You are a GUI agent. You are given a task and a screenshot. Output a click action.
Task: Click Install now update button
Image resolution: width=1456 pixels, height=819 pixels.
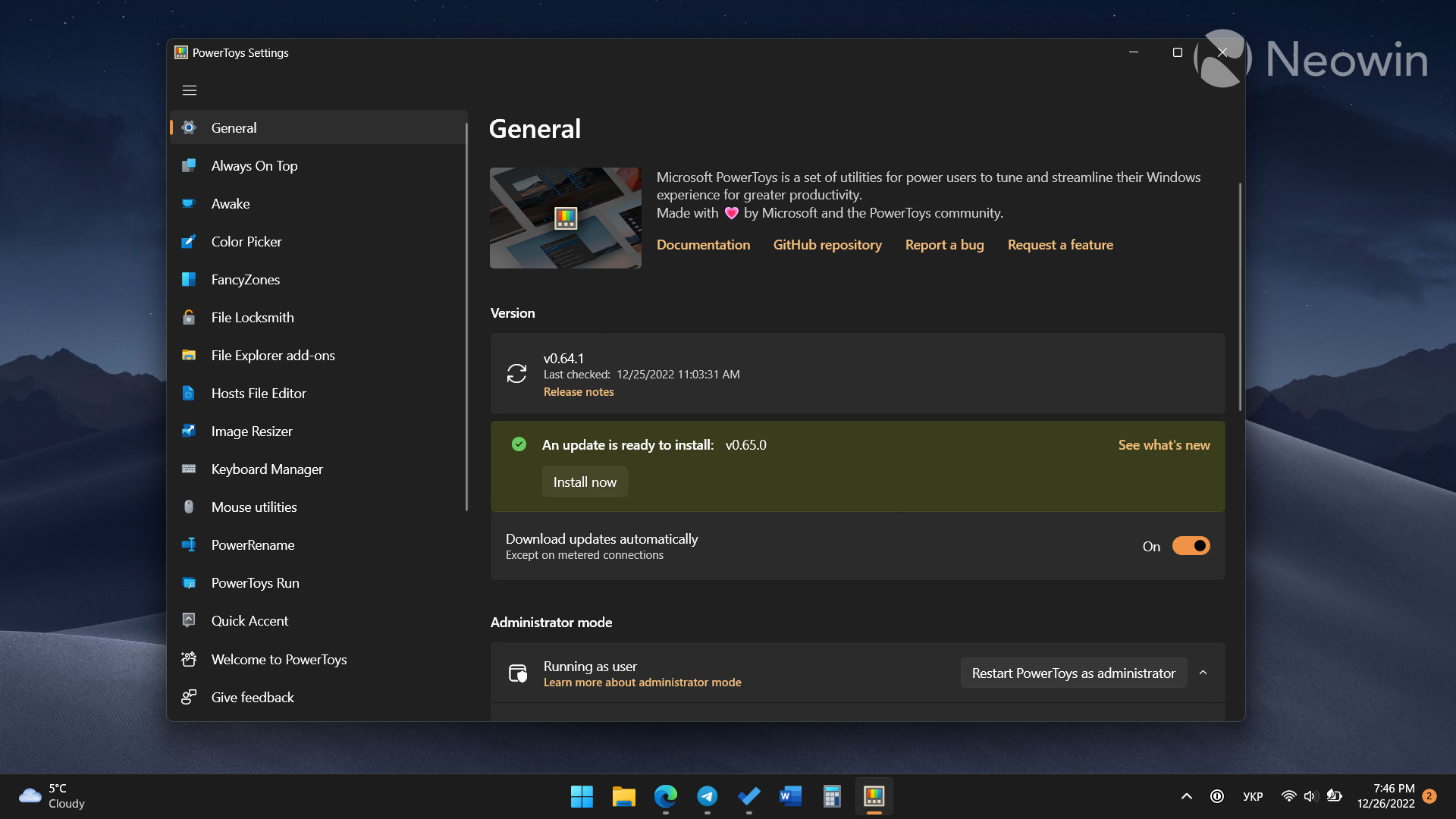[x=585, y=481]
